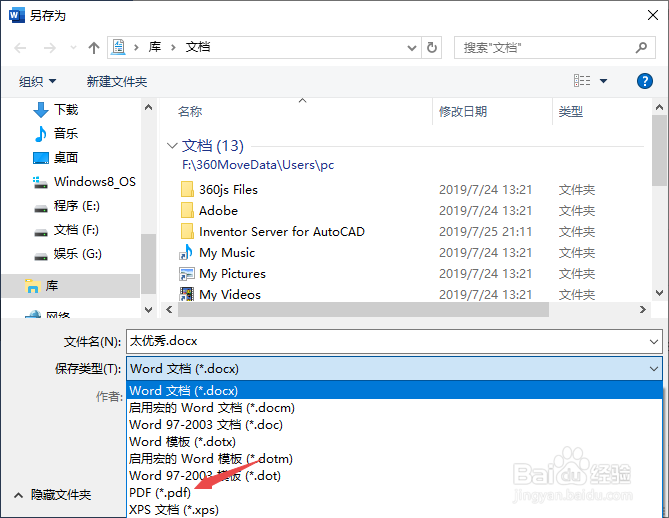Viewport: 669px width, 518px height.
Task: Go up one folder level
Action: point(94,48)
